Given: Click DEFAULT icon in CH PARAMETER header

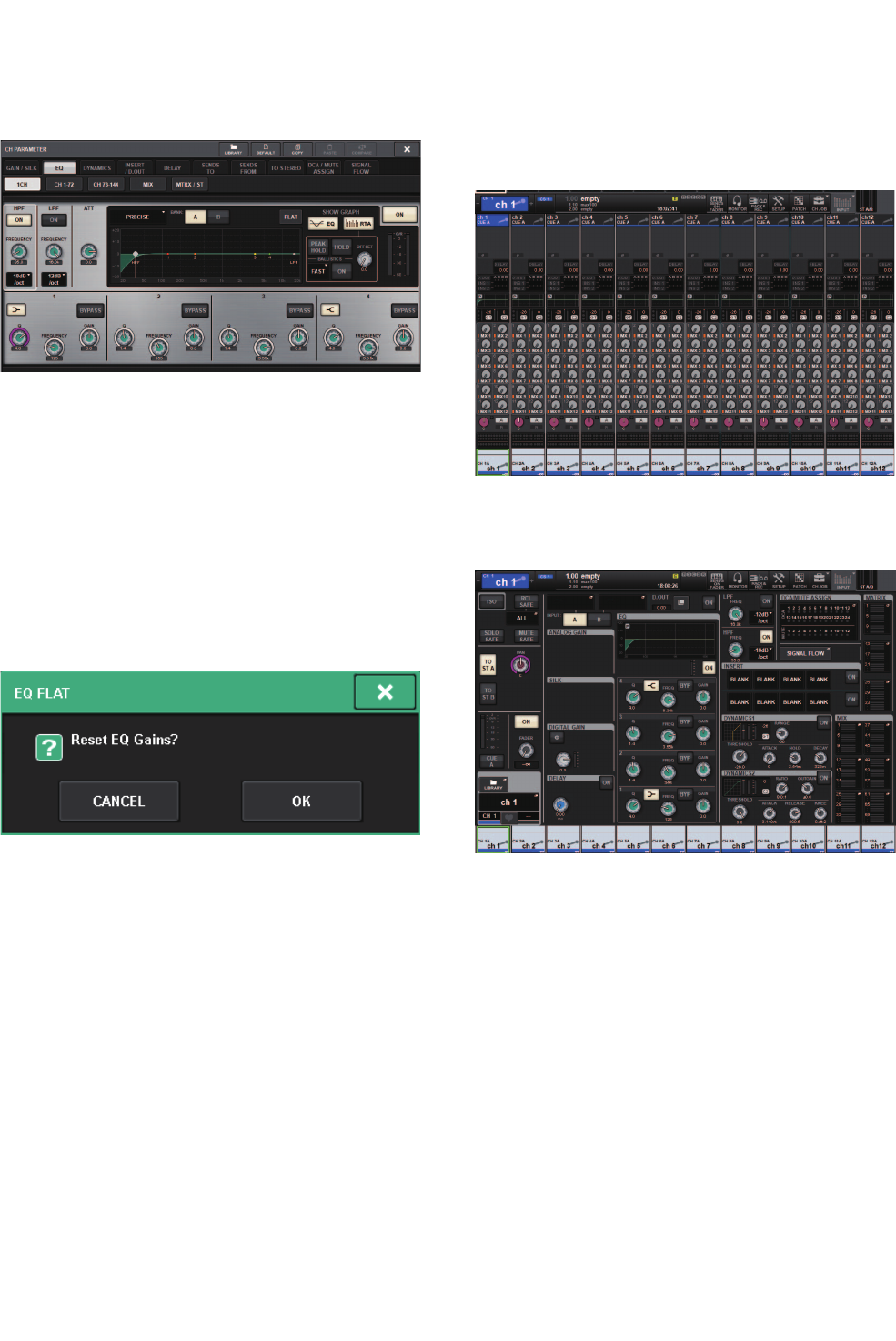Looking at the screenshot, I should 266,148.
